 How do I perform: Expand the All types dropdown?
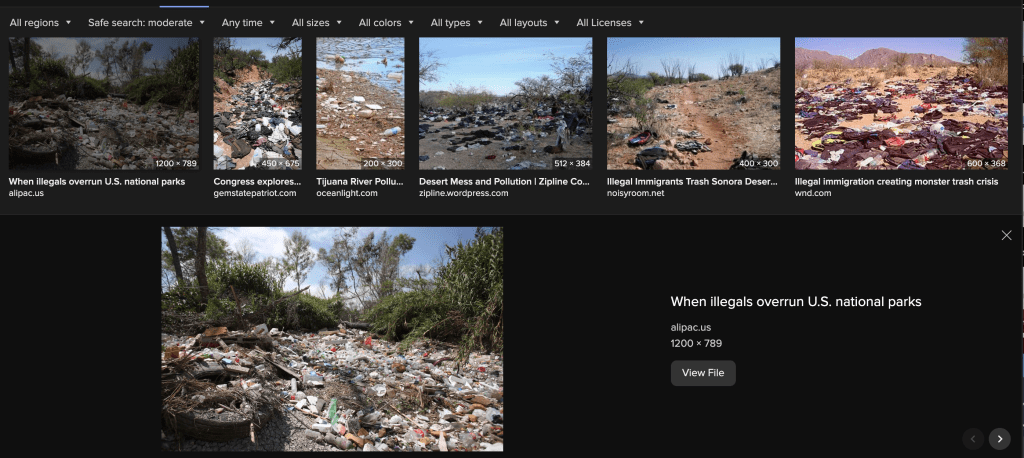point(456,22)
